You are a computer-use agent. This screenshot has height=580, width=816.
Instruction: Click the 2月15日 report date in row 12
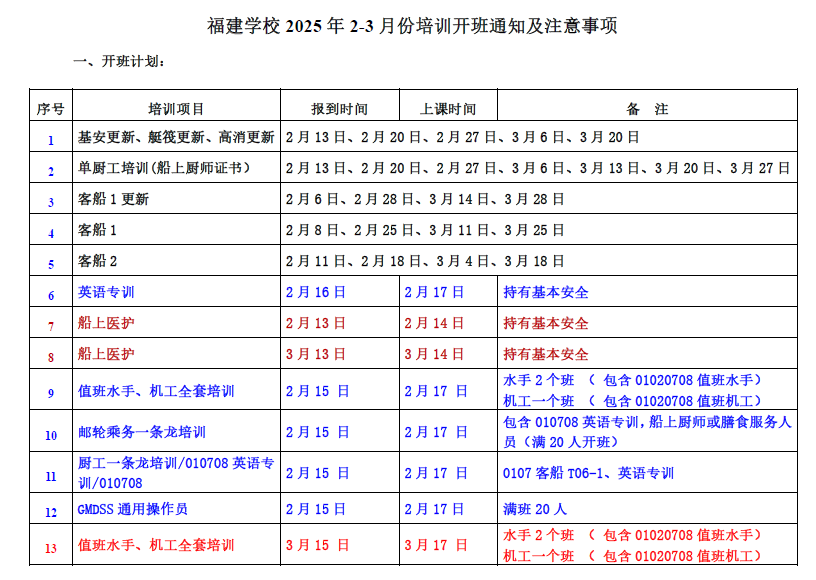point(315,509)
